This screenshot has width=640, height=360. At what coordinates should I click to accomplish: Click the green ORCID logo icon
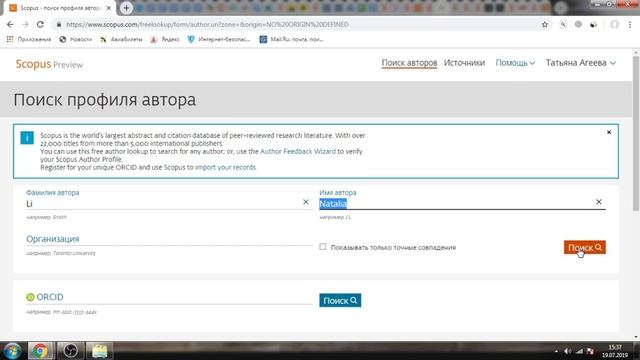pos(30,297)
